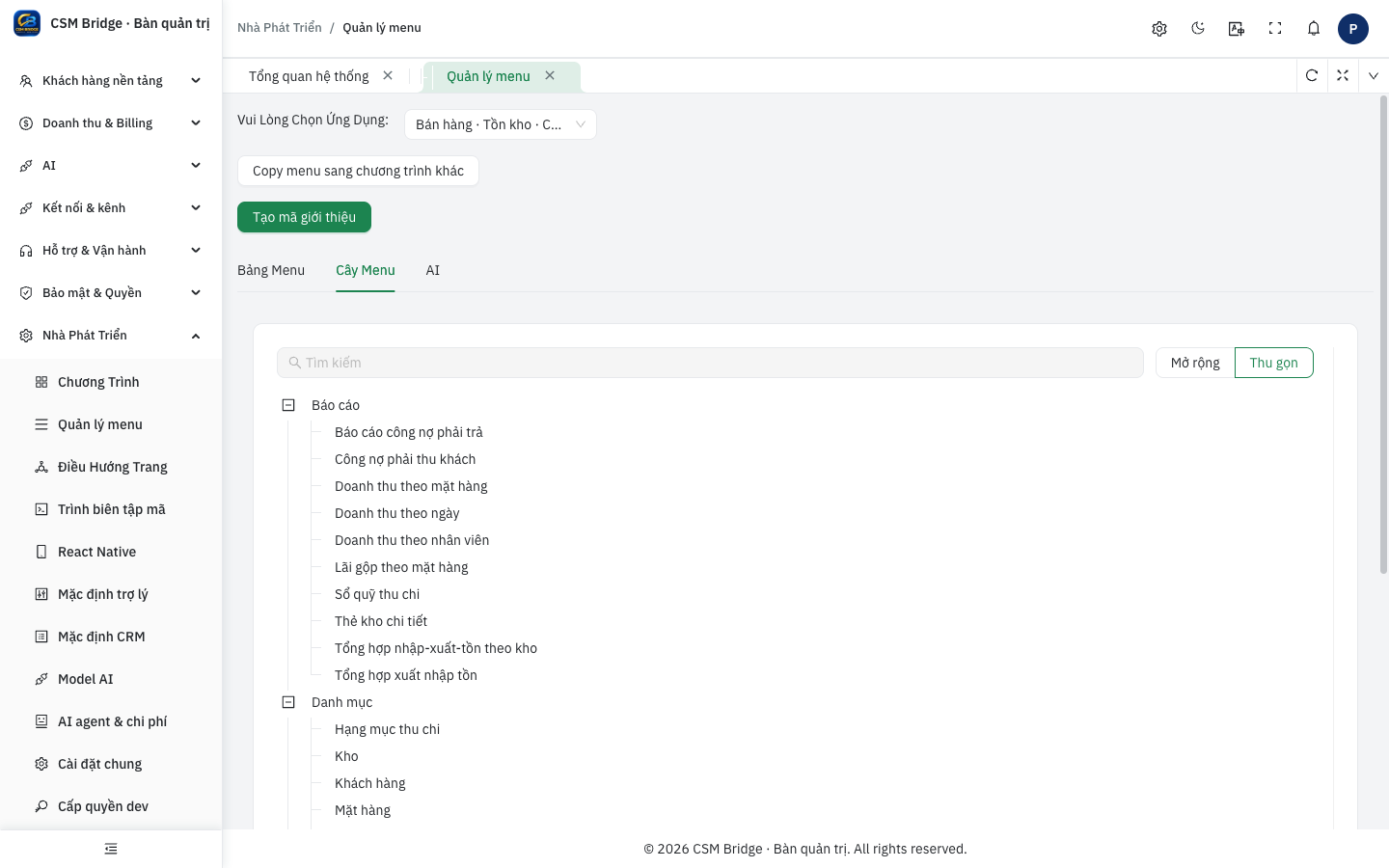Image resolution: width=1389 pixels, height=868 pixels.
Task: Close the Quản lý menu tab
Action: point(550,75)
